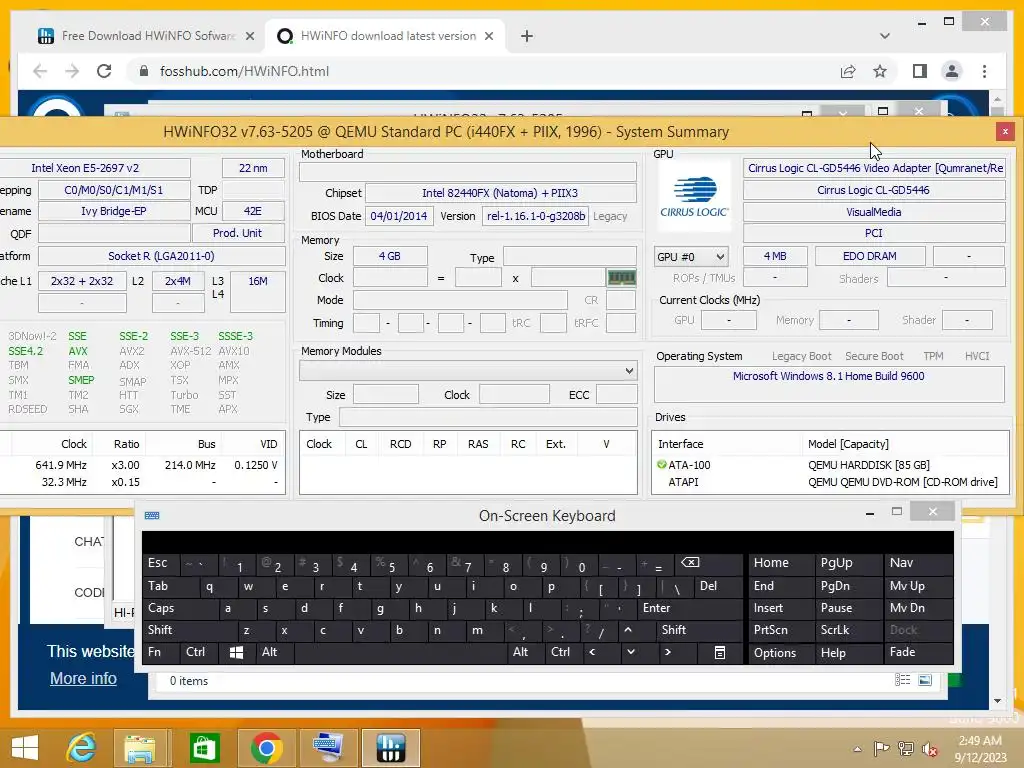Click the space bar on On-Screen Keyboard
This screenshot has height=768, width=1024.
(401, 652)
